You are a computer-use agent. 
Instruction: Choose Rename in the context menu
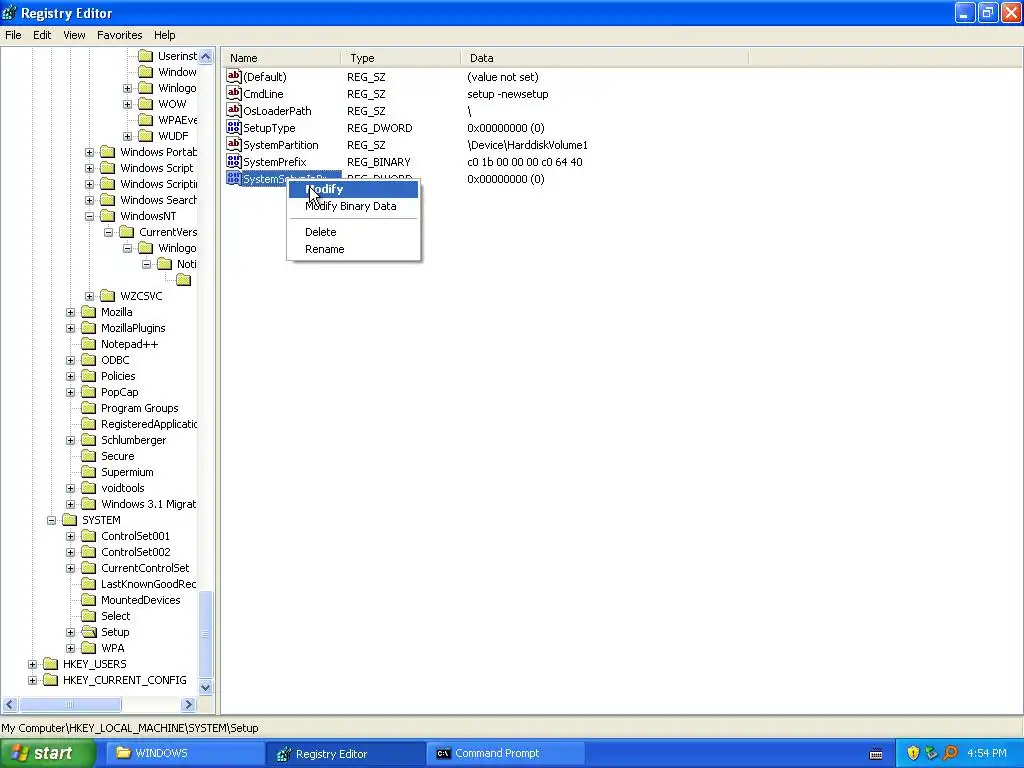coord(353,249)
